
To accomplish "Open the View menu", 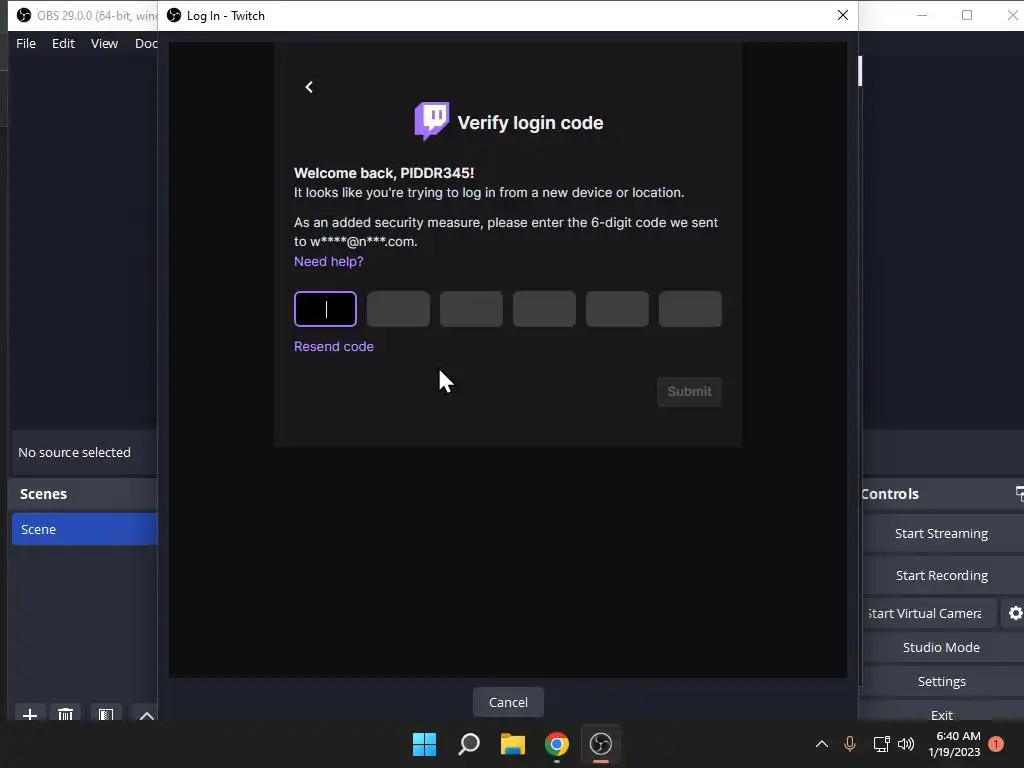I will click(x=104, y=43).
